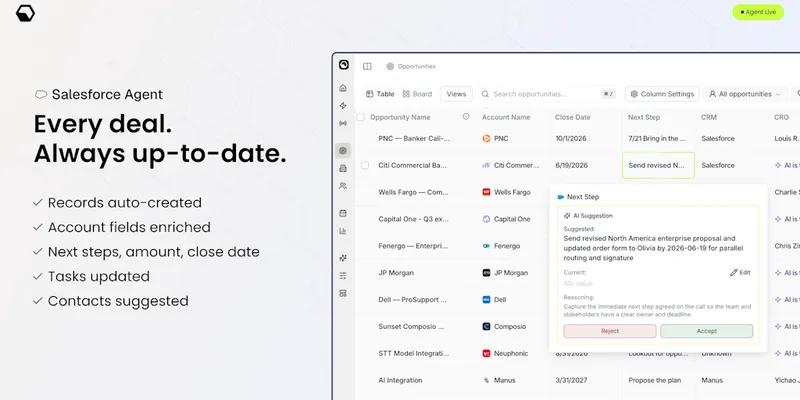Click Salesforce CRM cell in PNC row
800x400 pixels.
pos(718,138)
